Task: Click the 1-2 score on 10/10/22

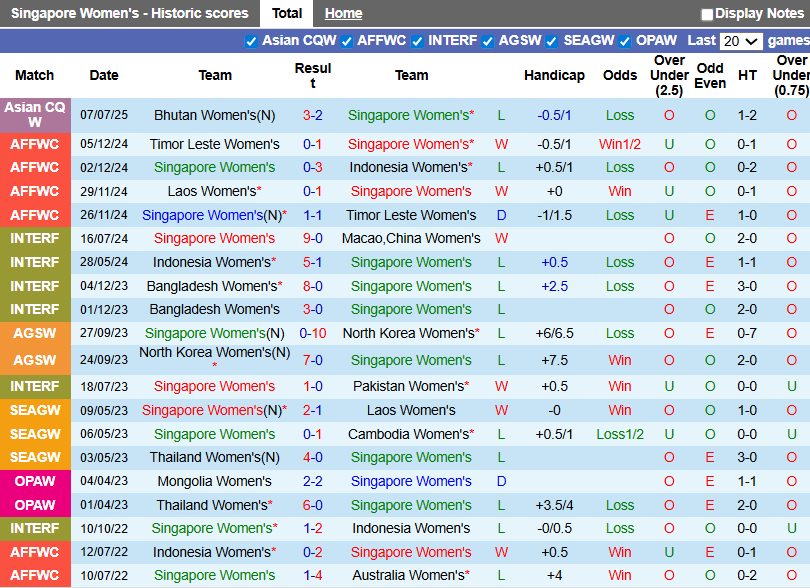Action: [x=313, y=528]
